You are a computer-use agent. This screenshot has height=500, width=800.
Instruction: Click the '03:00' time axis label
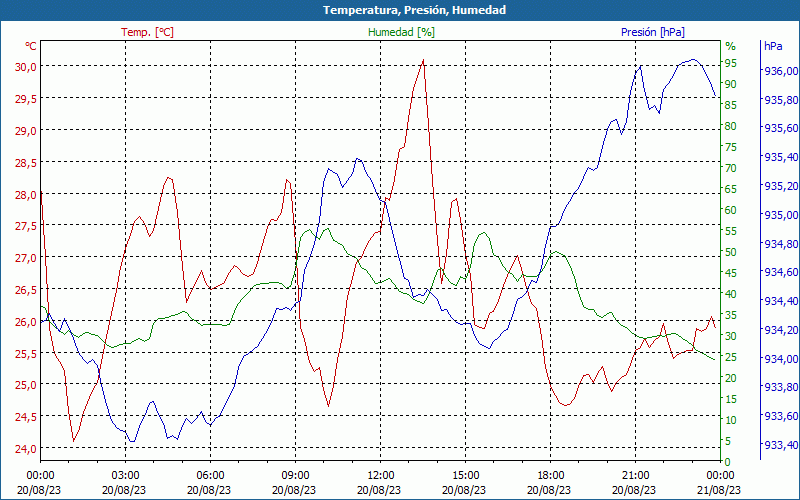pyautogui.click(x=125, y=476)
